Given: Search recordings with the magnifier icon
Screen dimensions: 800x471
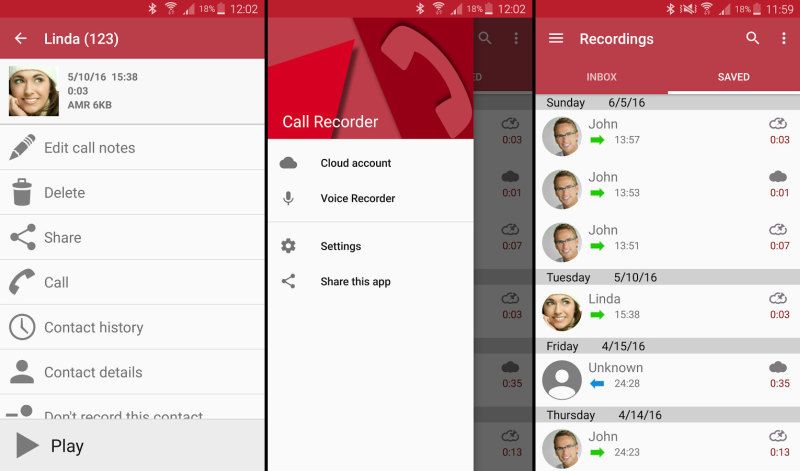Looking at the screenshot, I should coord(753,38).
